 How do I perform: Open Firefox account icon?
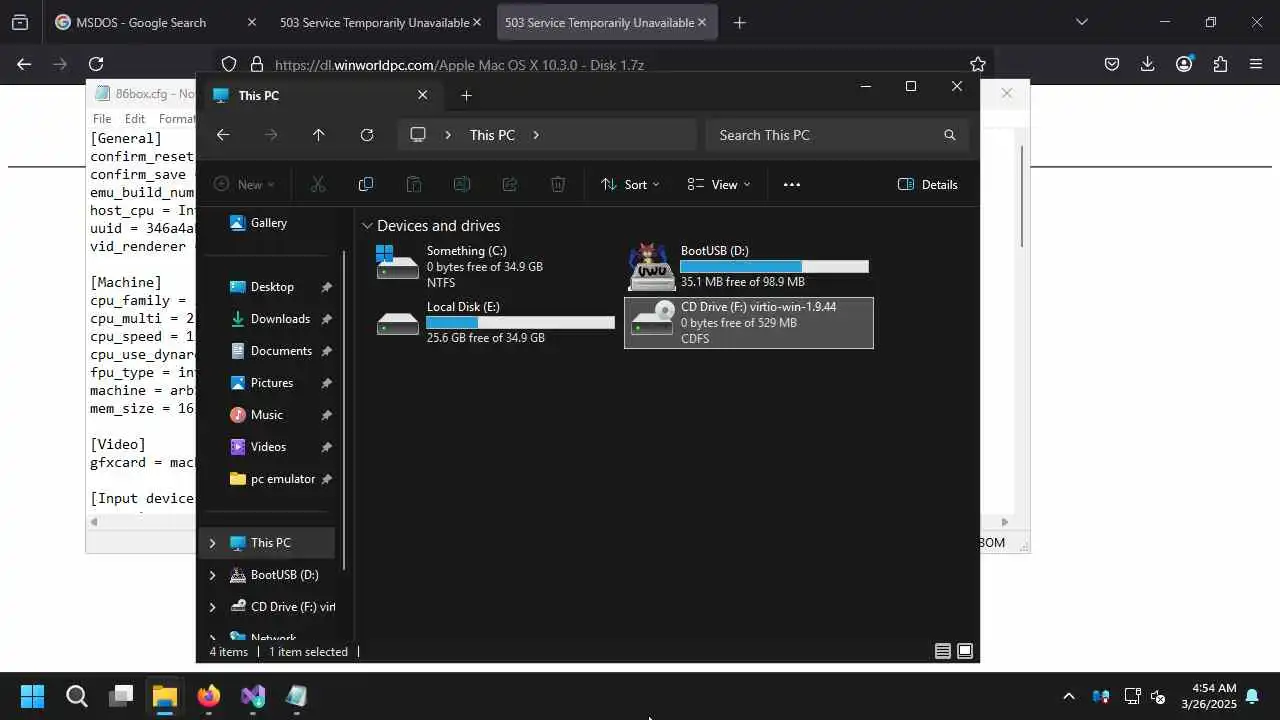(x=1184, y=64)
